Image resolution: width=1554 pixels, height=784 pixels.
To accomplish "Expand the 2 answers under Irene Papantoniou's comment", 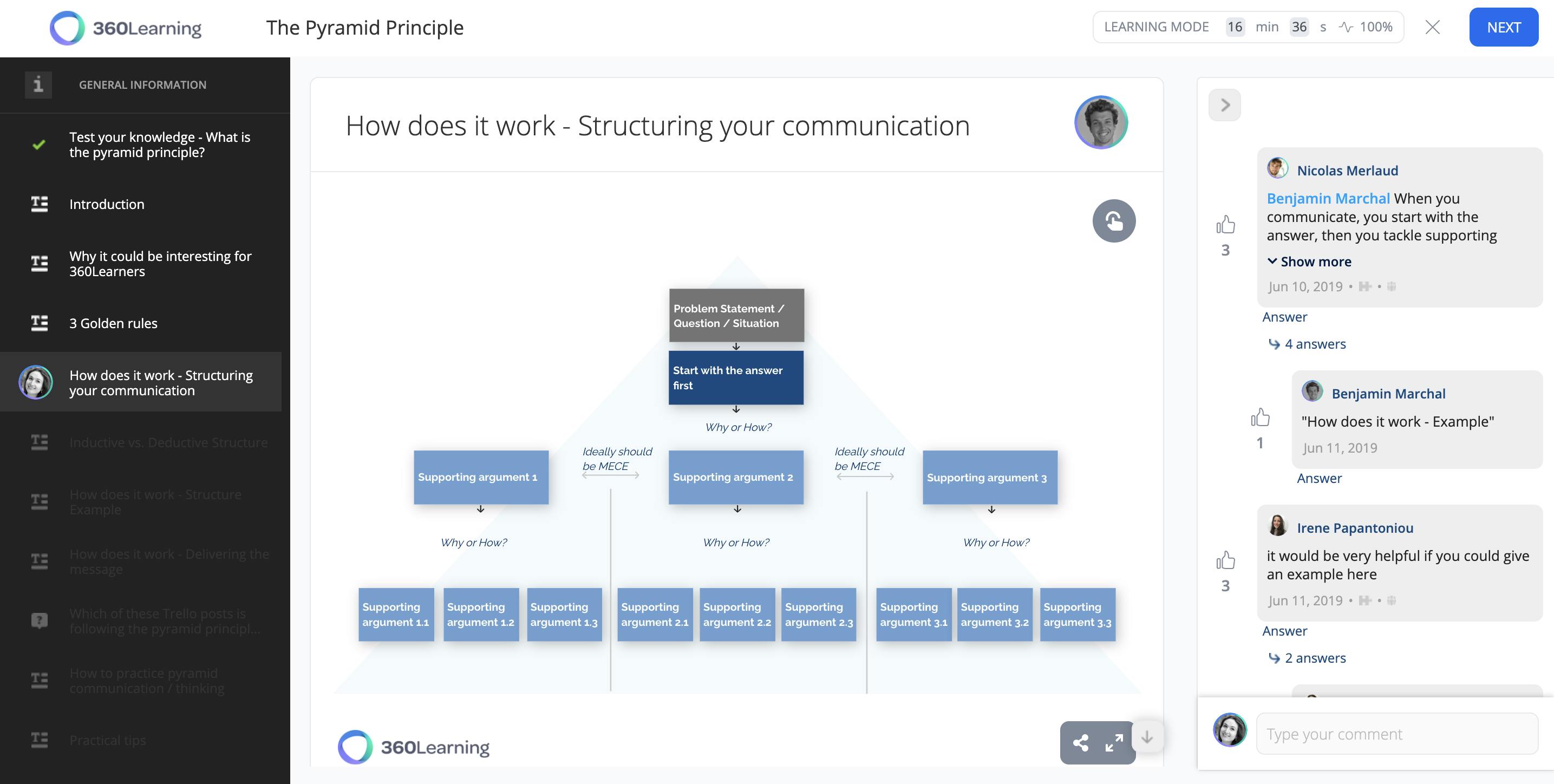I will click(1315, 658).
